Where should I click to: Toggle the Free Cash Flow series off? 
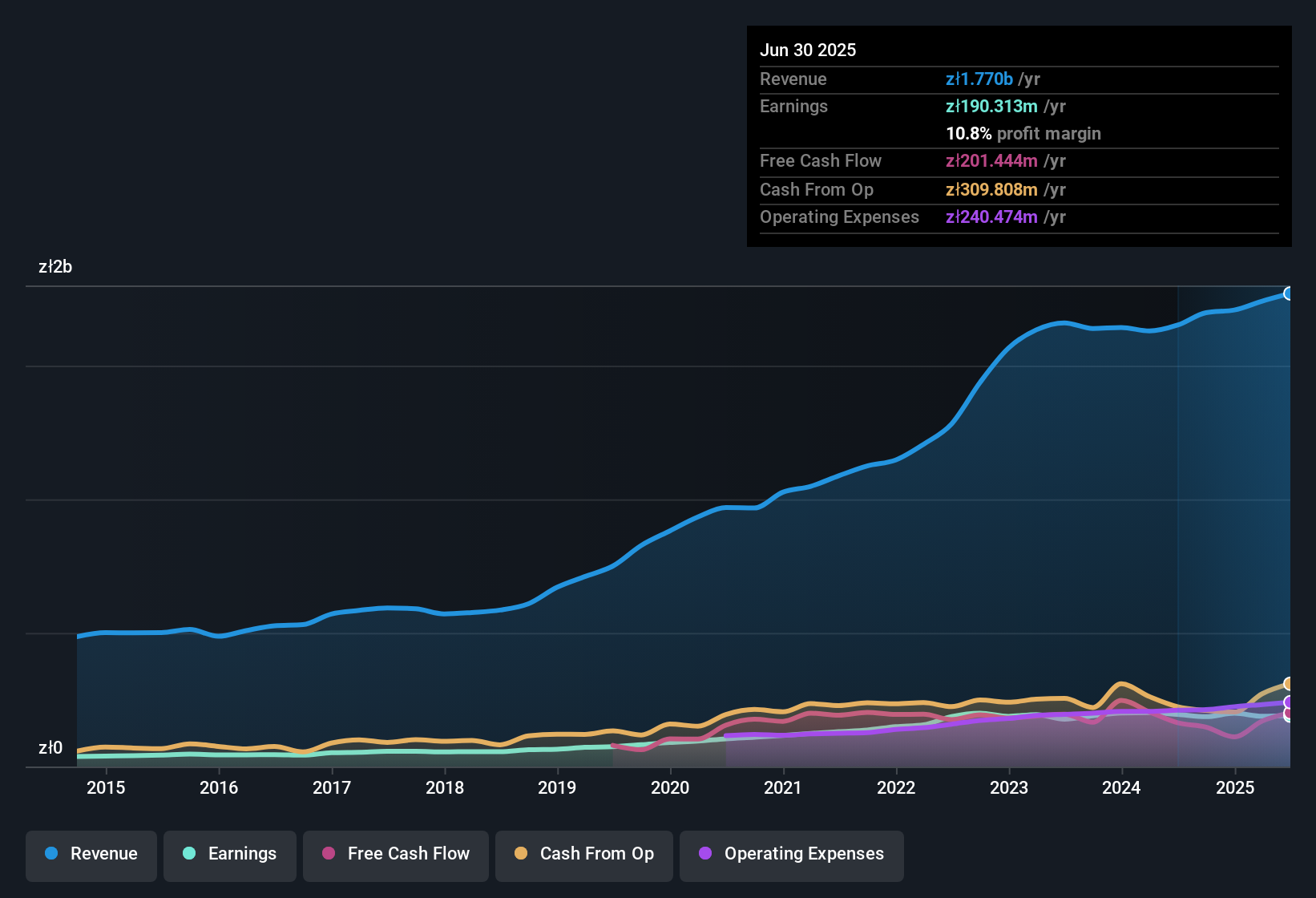click(395, 854)
